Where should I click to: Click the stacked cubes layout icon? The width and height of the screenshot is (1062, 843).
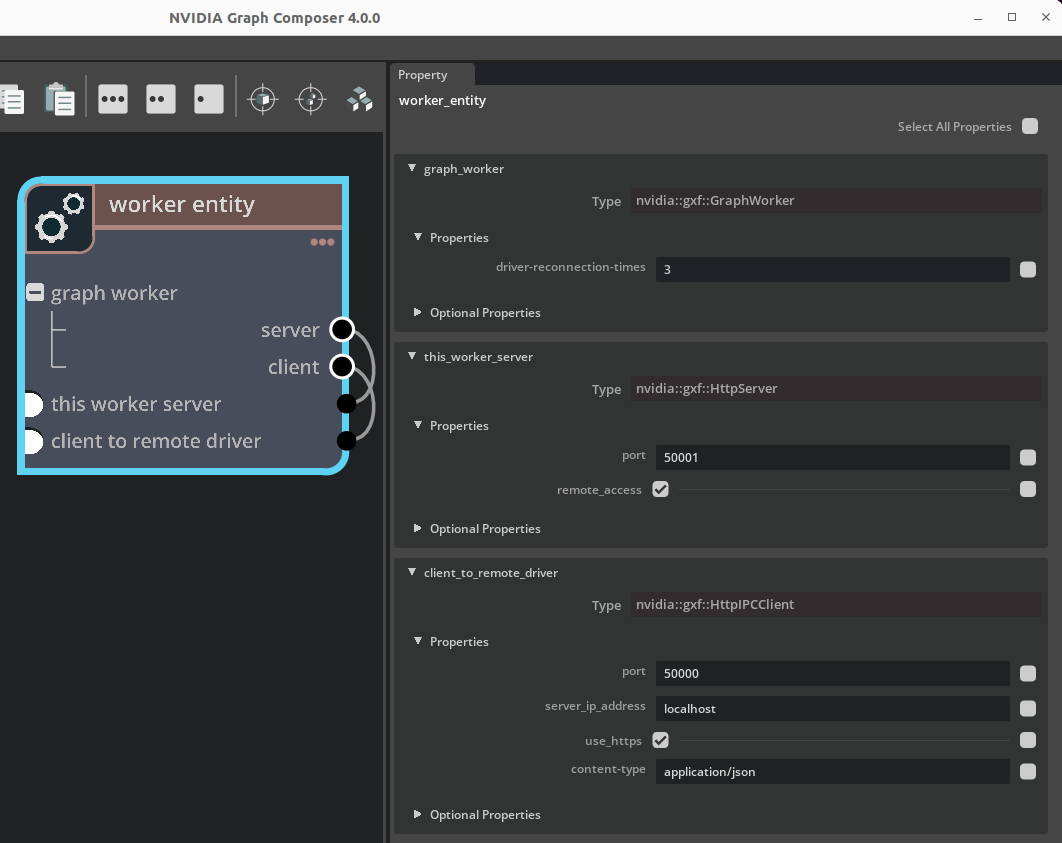(x=359, y=98)
